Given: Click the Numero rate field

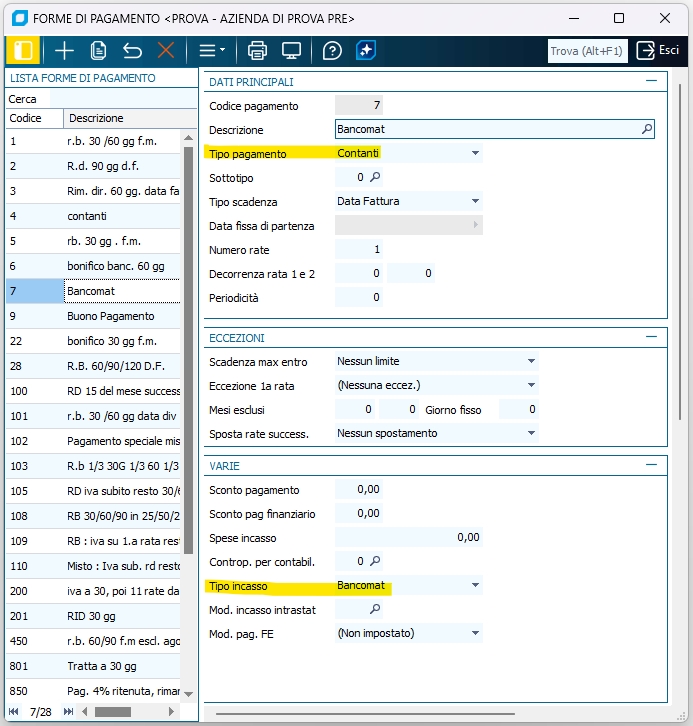Looking at the screenshot, I should [x=358, y=249].
